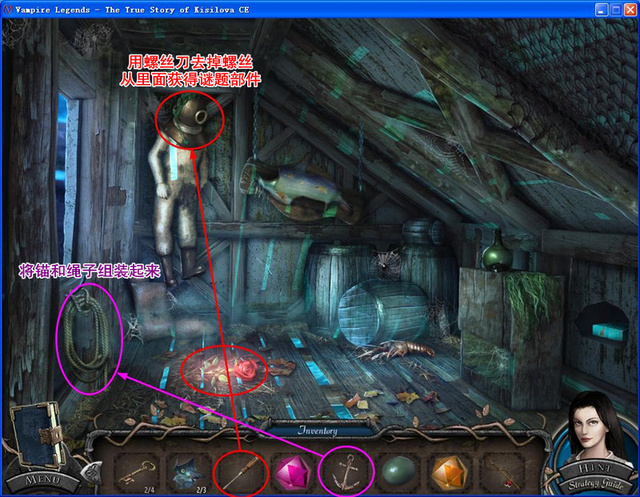This screenshot has width=640, height=497.
Task: Select the blue mask piece in inventory
Action: (187, 473)
